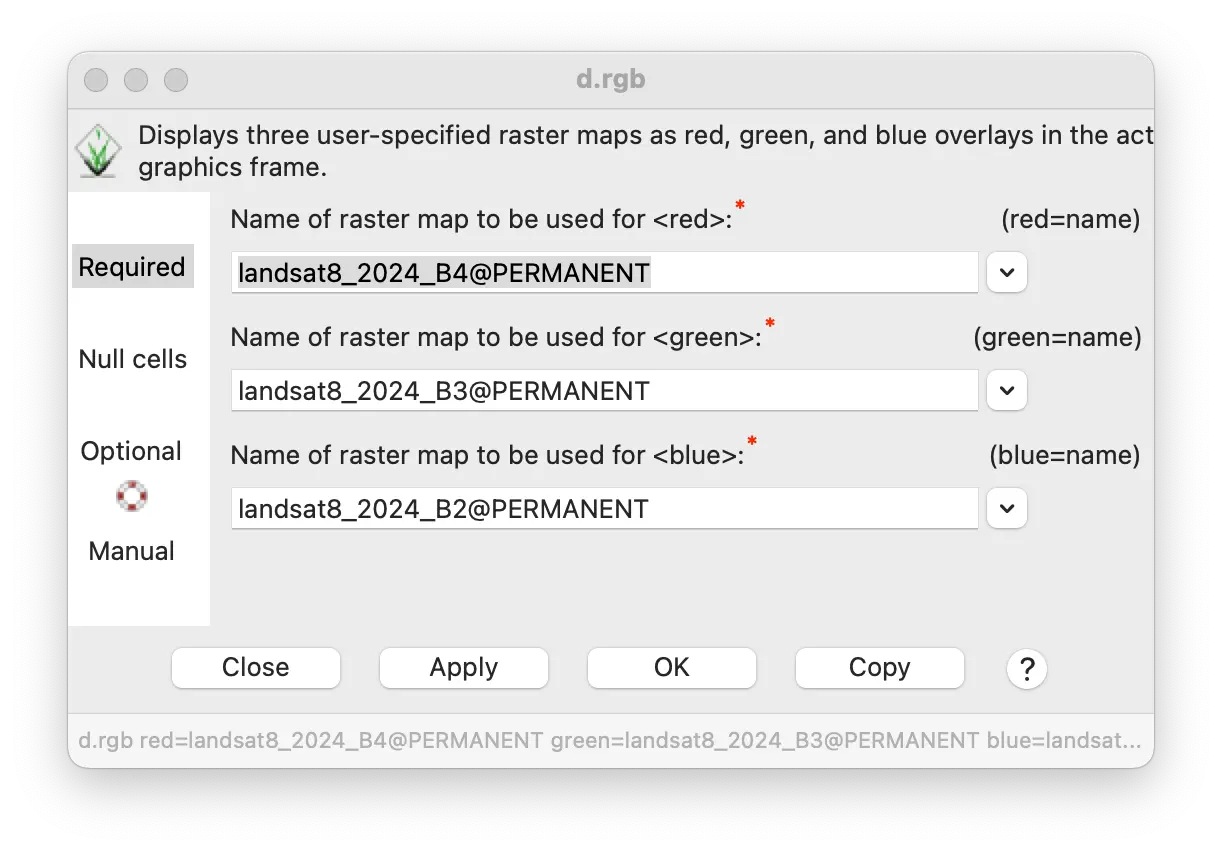Select the Null cells tab
Screen dimensions: 1222x852
coord(133,359)
